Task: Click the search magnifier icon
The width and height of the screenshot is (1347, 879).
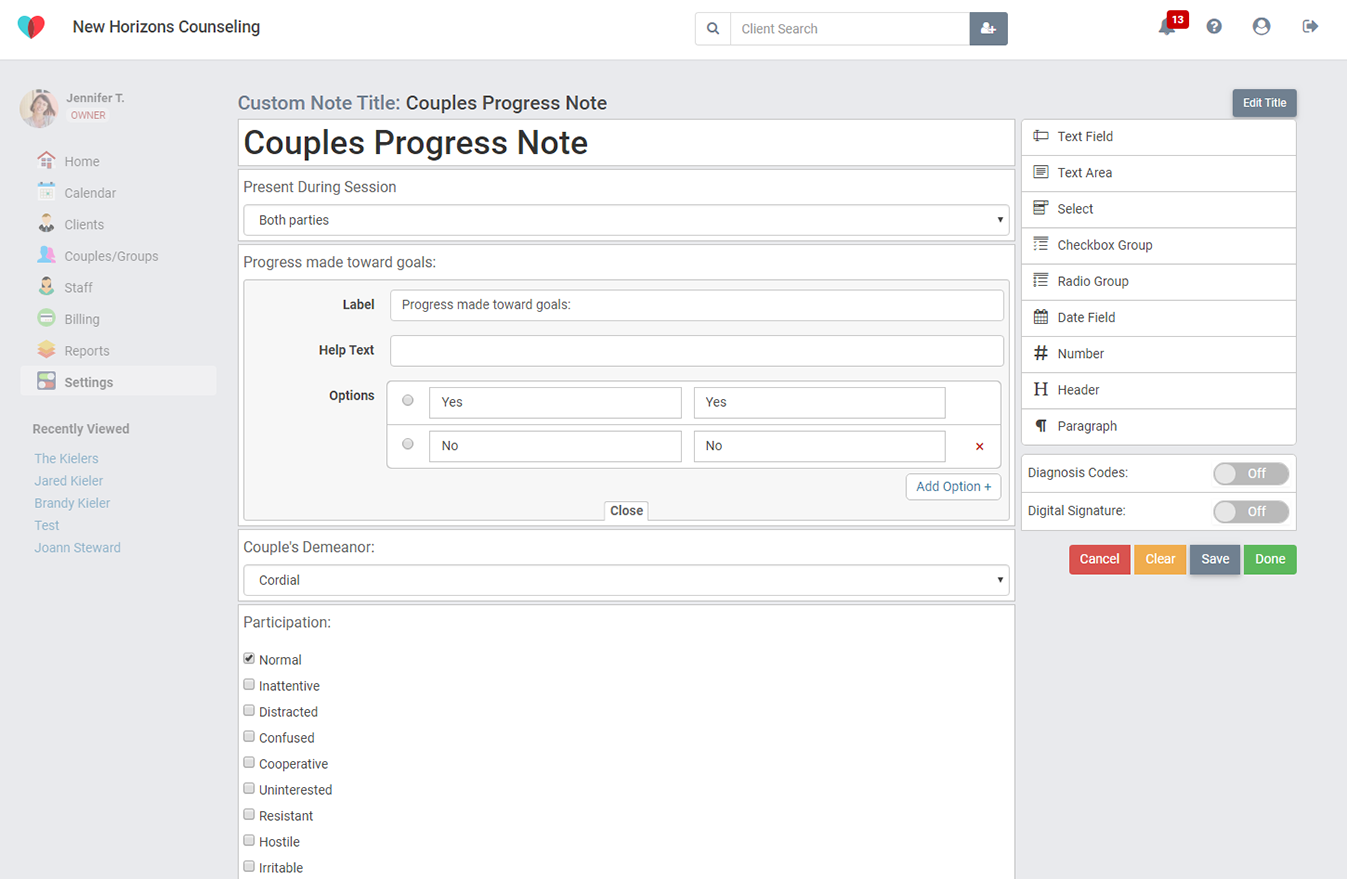Action: [x=713, y=29]
